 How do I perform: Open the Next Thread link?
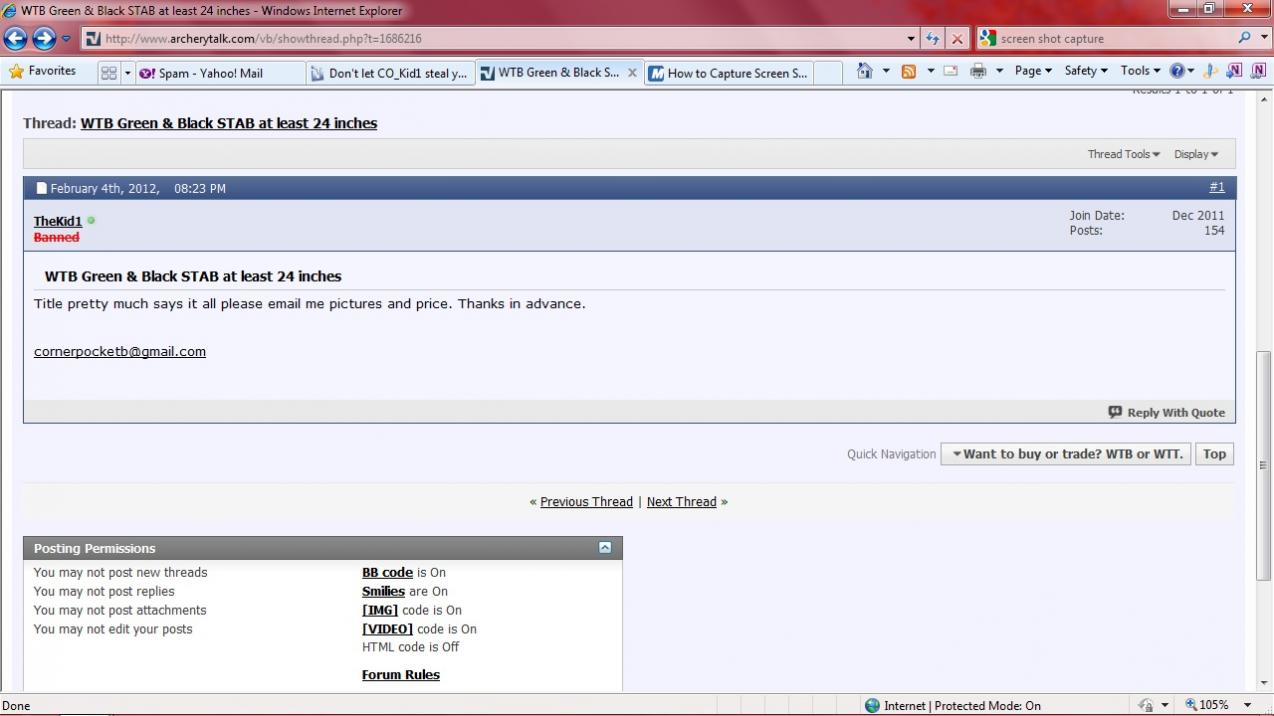pyautogui.click(x=681, y=502)
